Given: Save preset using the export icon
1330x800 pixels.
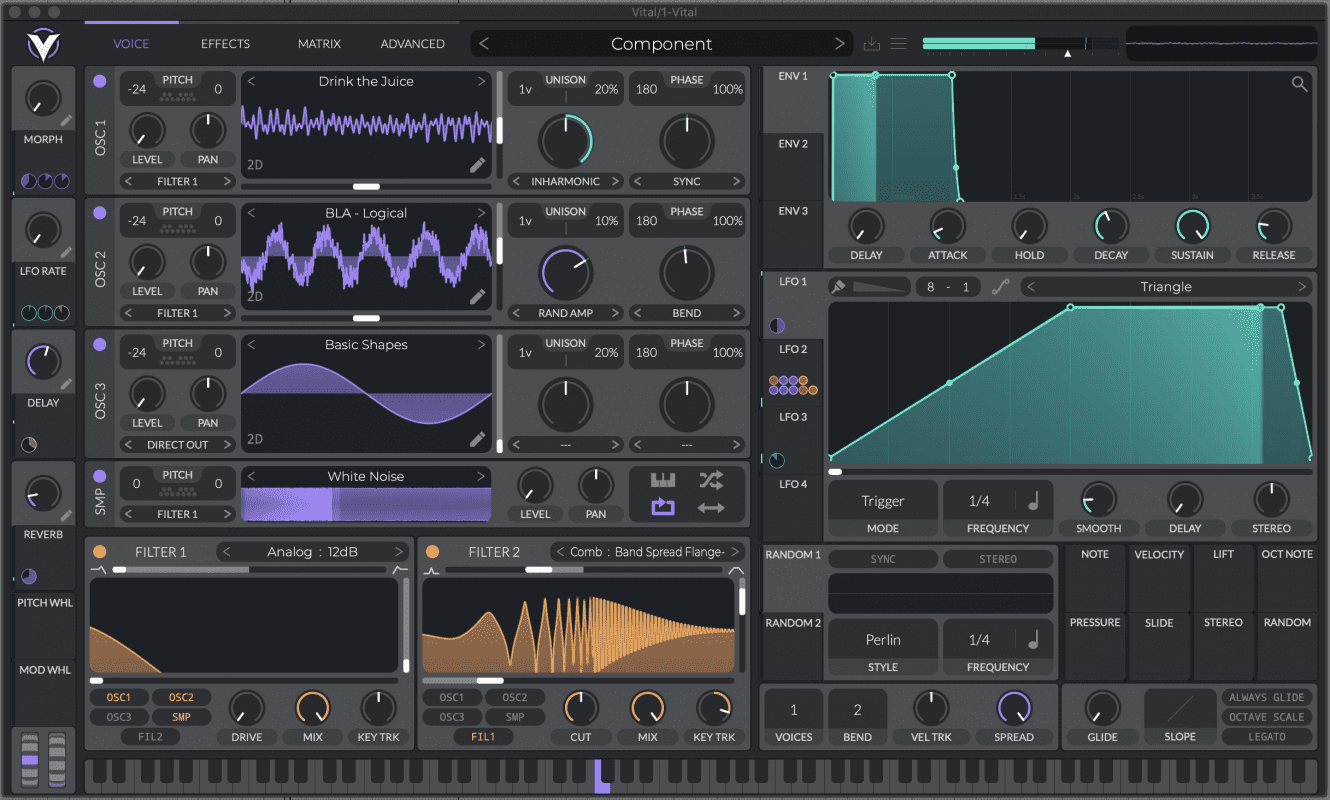Looking at the screenshot, I should coord(871,44).
